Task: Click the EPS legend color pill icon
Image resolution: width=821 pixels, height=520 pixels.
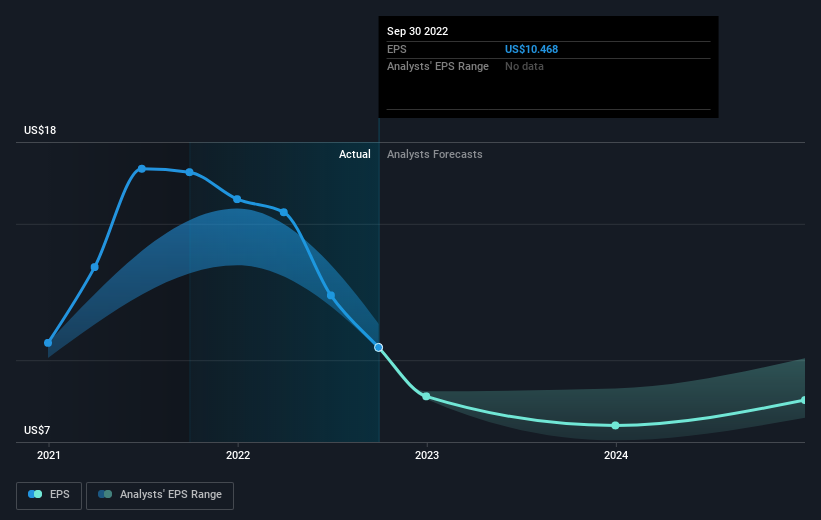Action: point(35,494)
